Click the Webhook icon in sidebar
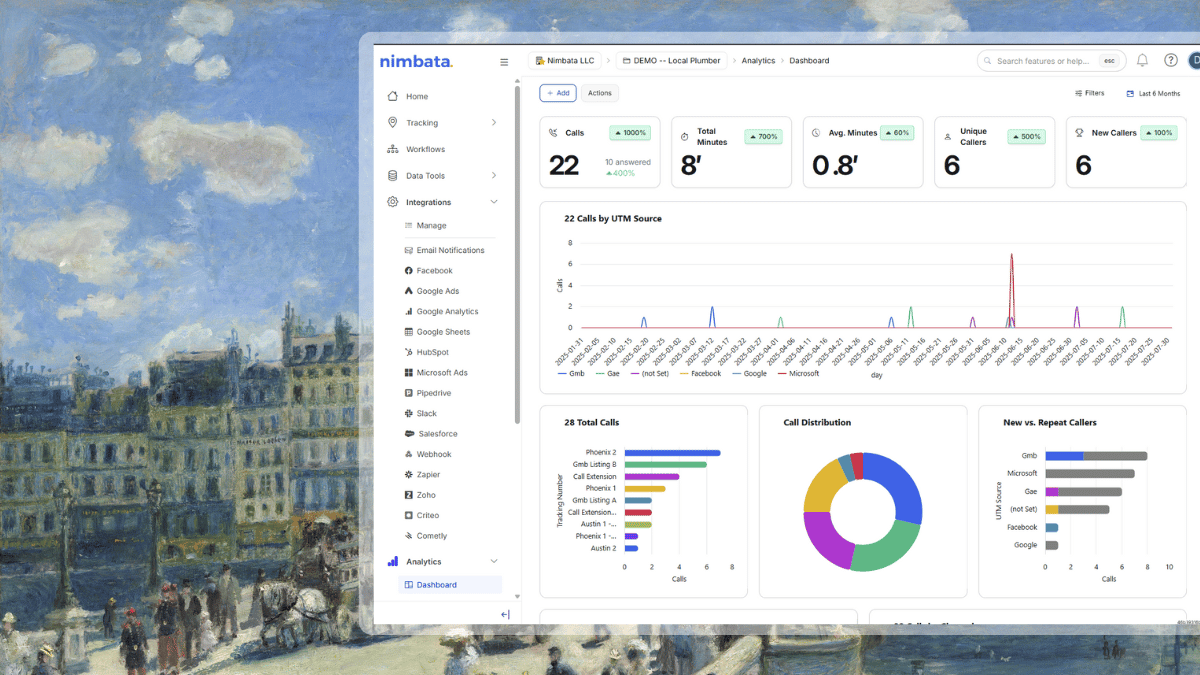This screenshot has width=1200, height=675. click(x=408, y=454)
